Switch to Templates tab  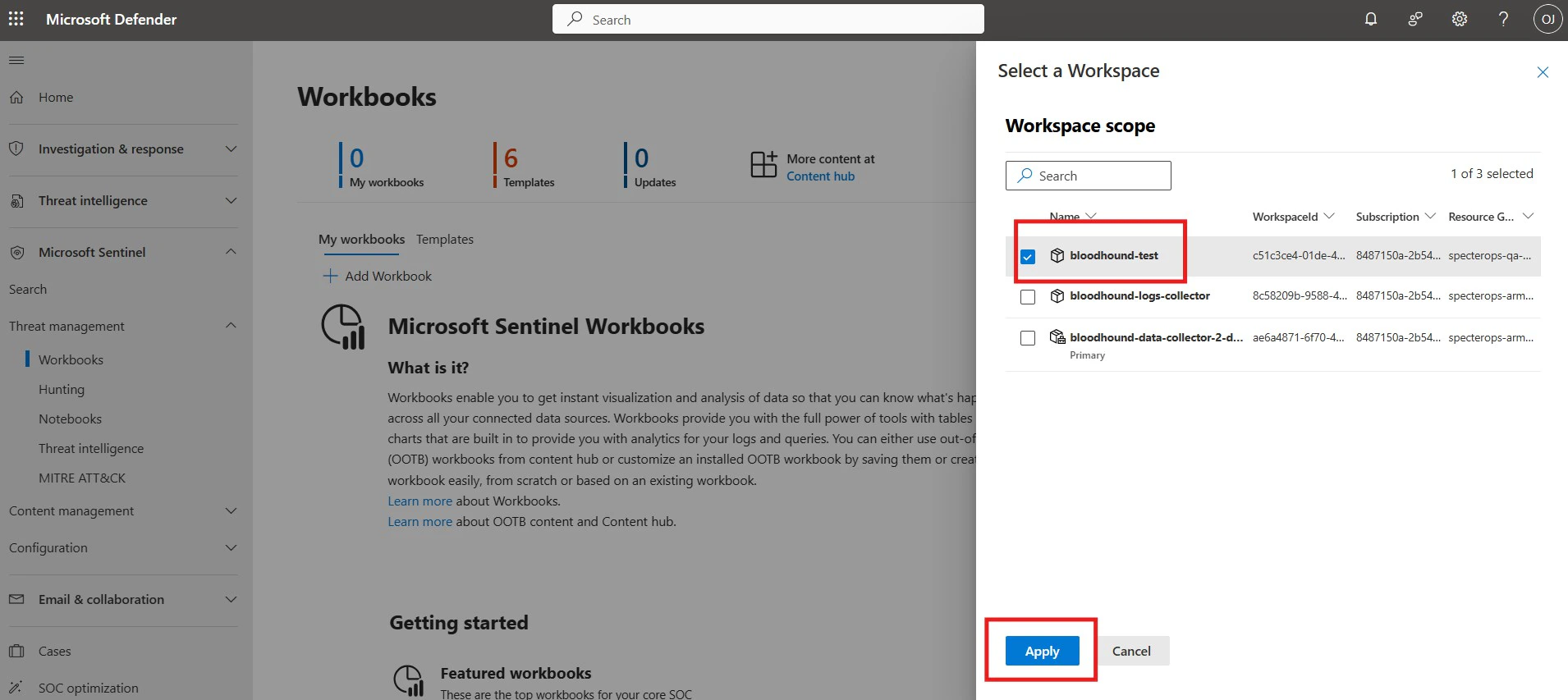[445, 239]
